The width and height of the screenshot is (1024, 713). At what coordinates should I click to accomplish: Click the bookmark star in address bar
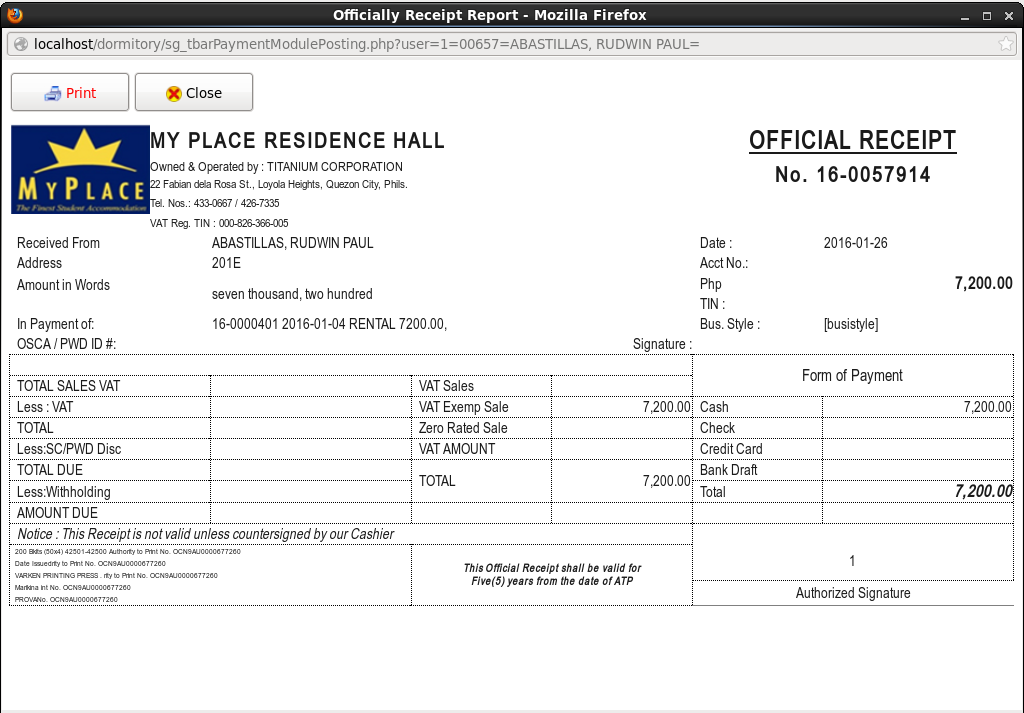(1005, 44)
